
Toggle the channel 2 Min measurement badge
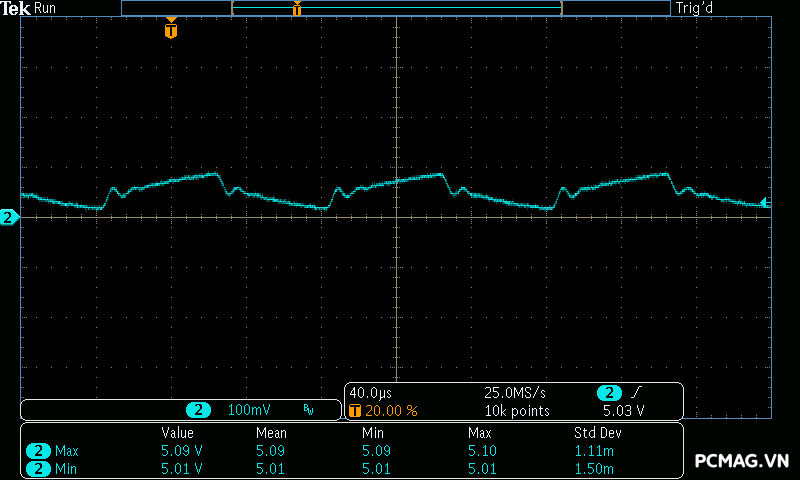[x=39, y=467]
